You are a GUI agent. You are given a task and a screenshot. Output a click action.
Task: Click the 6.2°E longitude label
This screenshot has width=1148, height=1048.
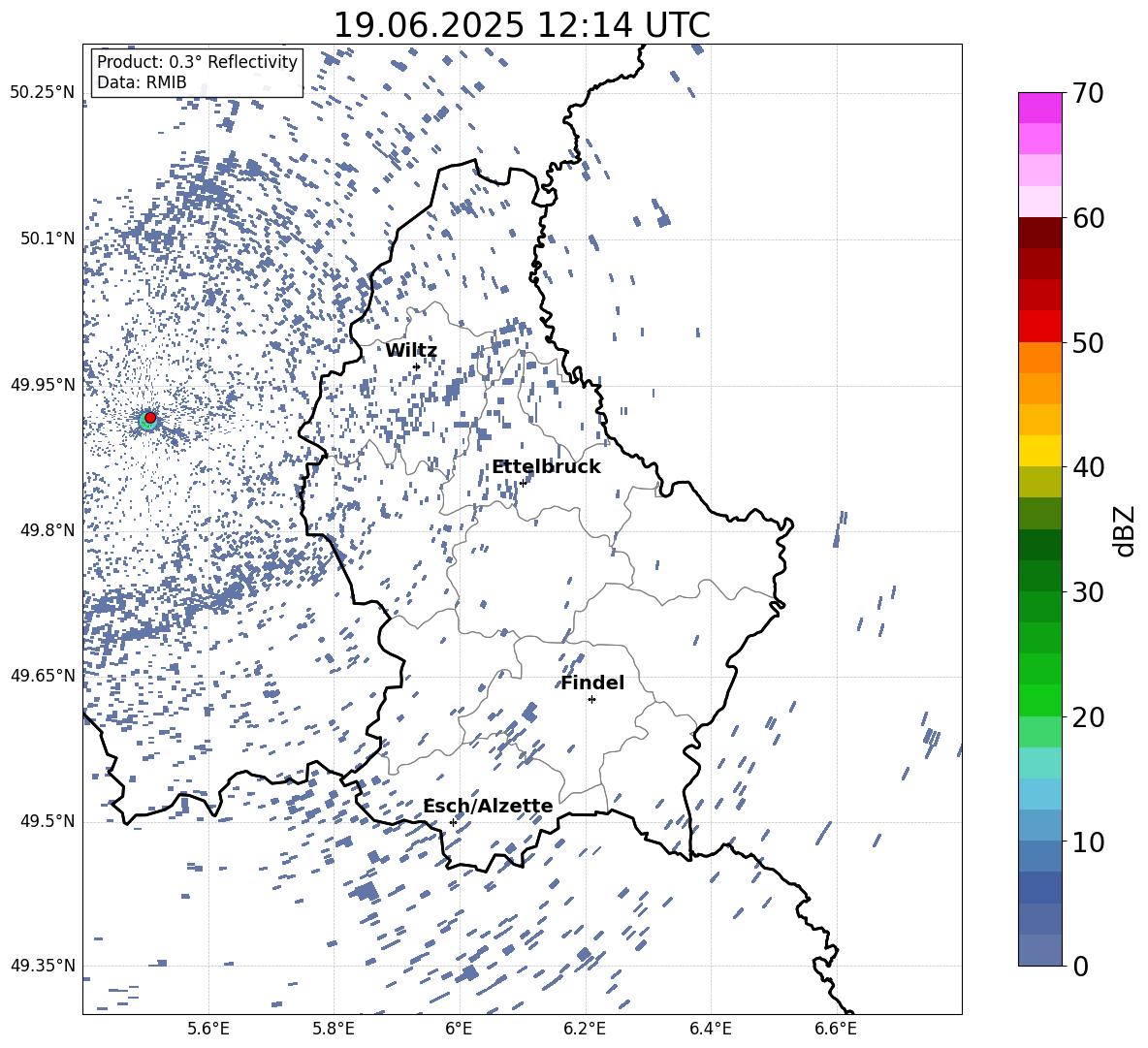[585, 1029]
